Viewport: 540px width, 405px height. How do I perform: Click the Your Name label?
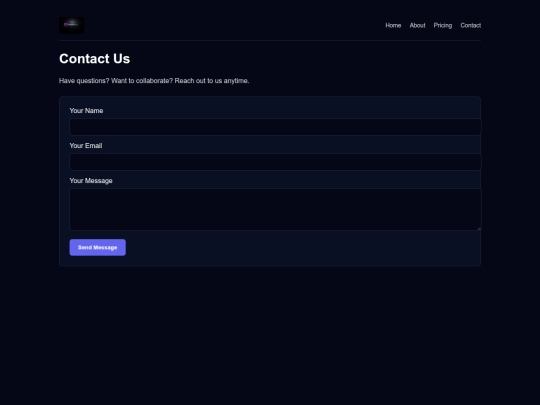tap(86, 111)
